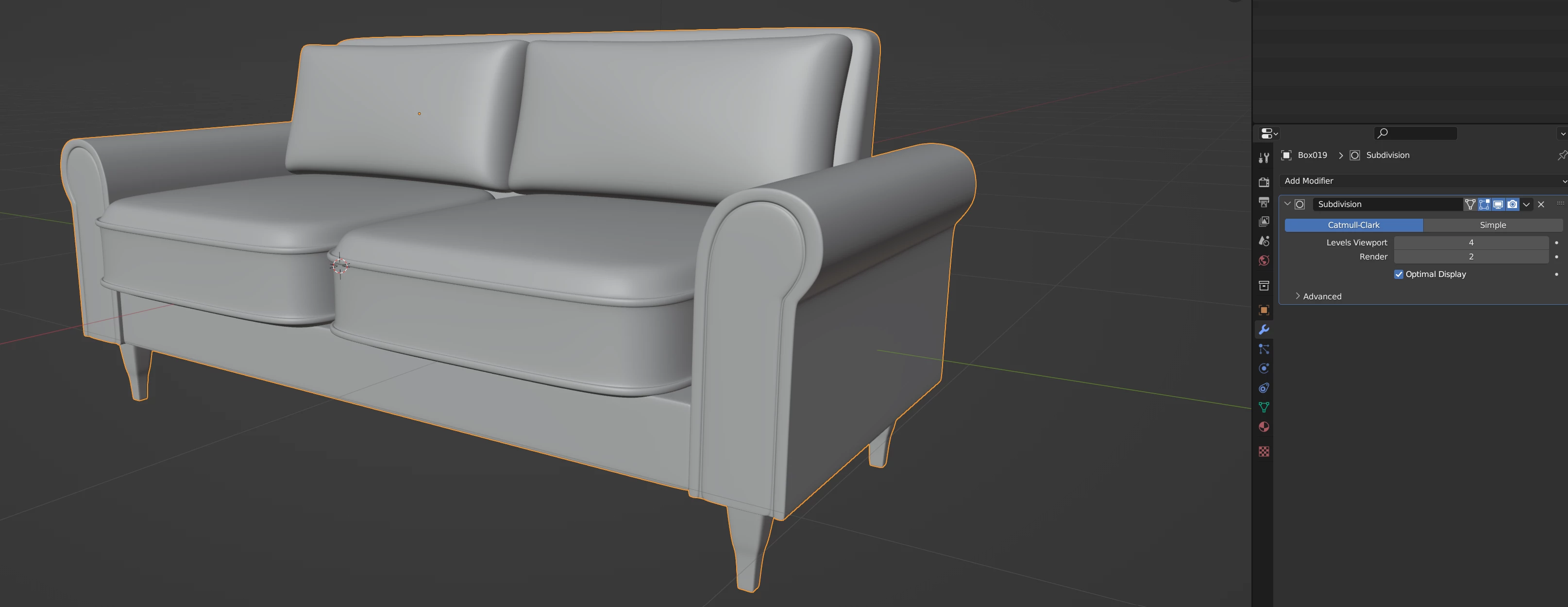Select the Catmull-Clark subdivision type
The height and width of the screenshot is (607, 1568).
(x=1353, y=225)
